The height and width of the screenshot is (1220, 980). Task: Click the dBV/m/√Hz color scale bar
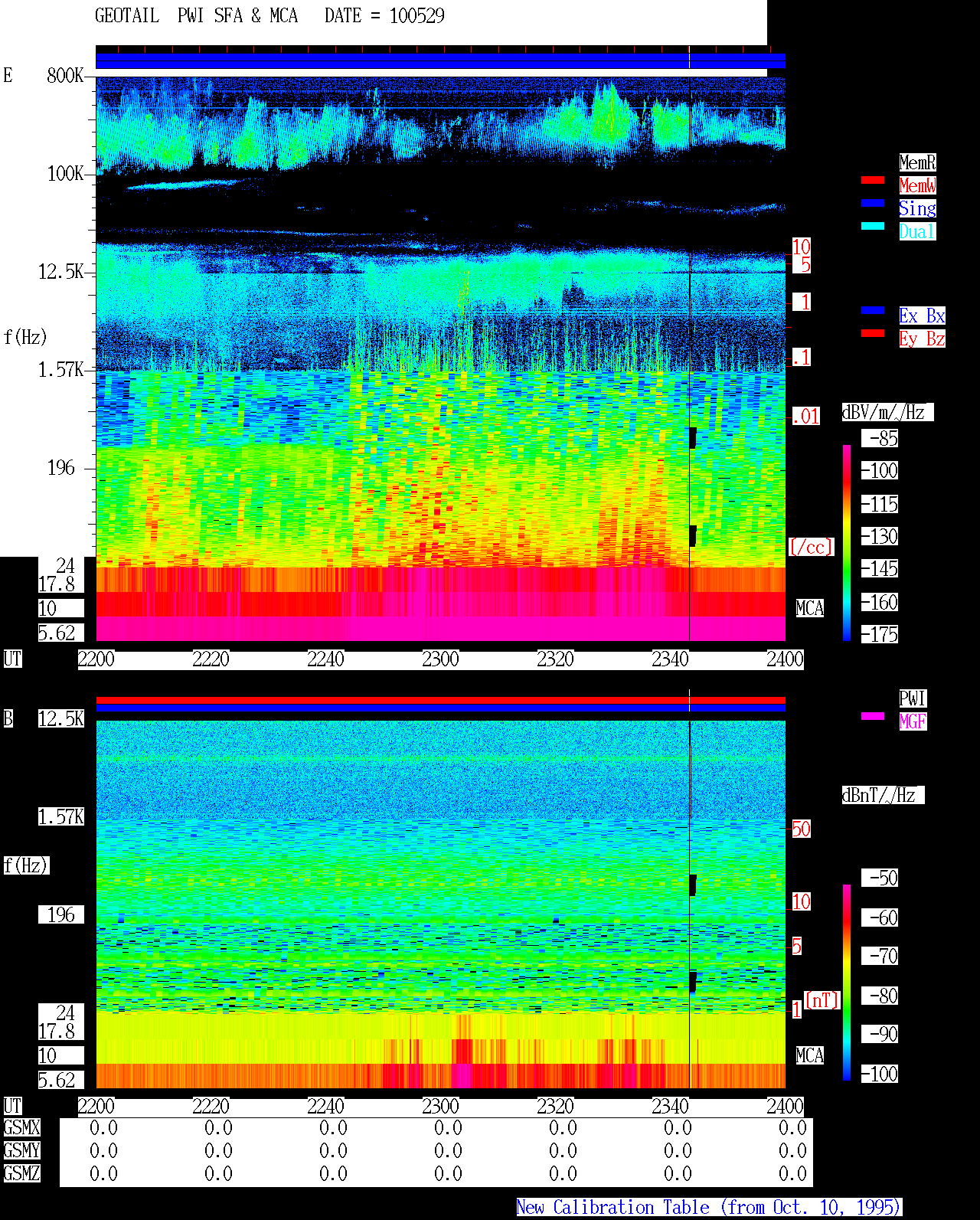tap(847, 542)
